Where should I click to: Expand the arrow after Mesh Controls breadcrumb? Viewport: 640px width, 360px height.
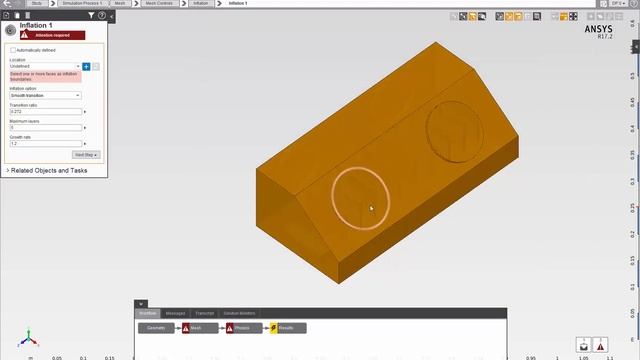pos(184,3)
